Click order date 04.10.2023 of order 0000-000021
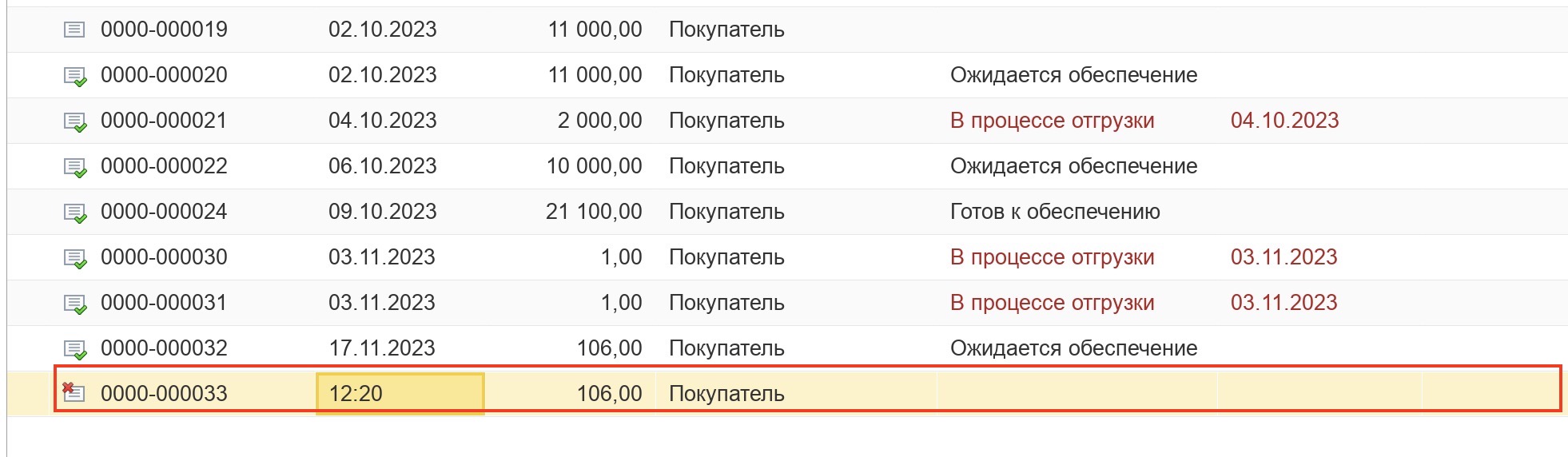 click(382, 121)
